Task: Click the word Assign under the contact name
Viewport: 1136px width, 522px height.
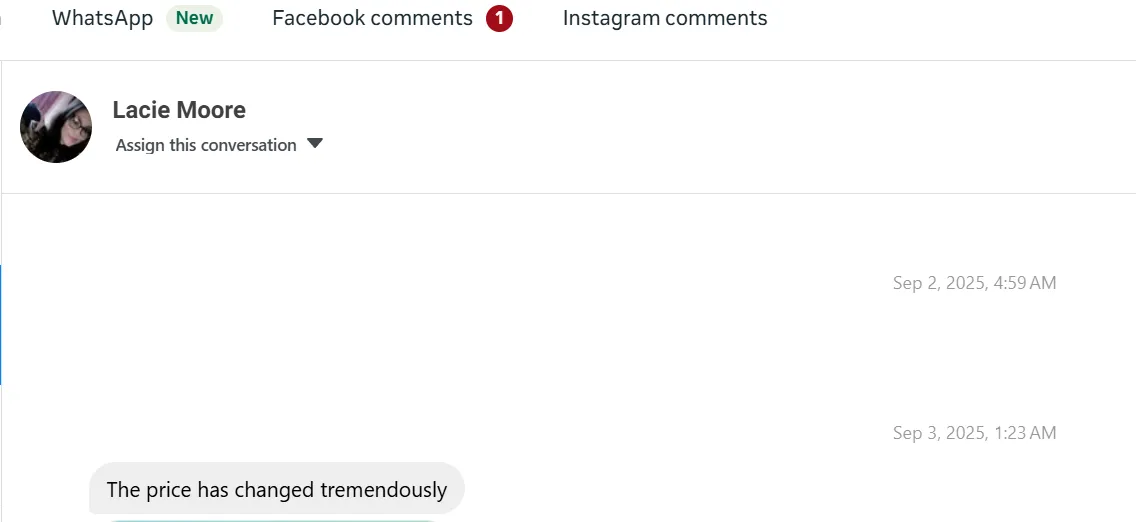Action: [140, 145]
